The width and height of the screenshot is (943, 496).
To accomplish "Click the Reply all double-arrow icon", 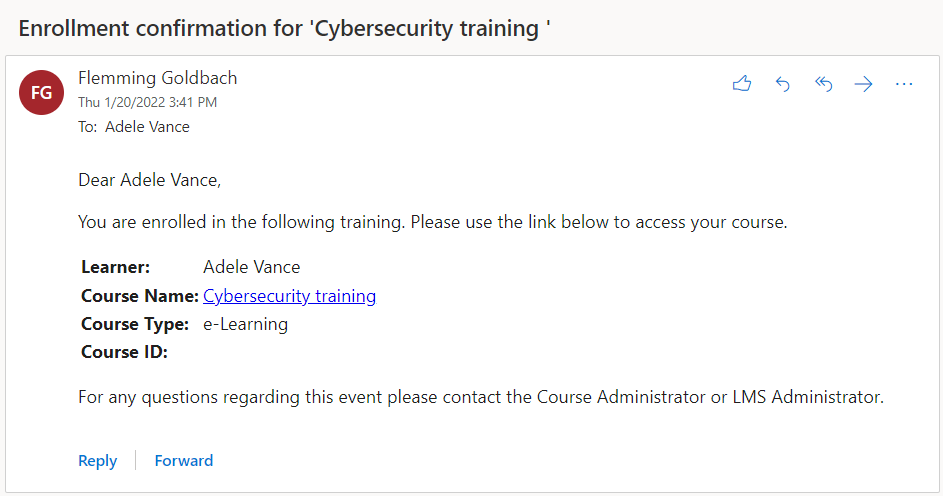I will point(824,84).
